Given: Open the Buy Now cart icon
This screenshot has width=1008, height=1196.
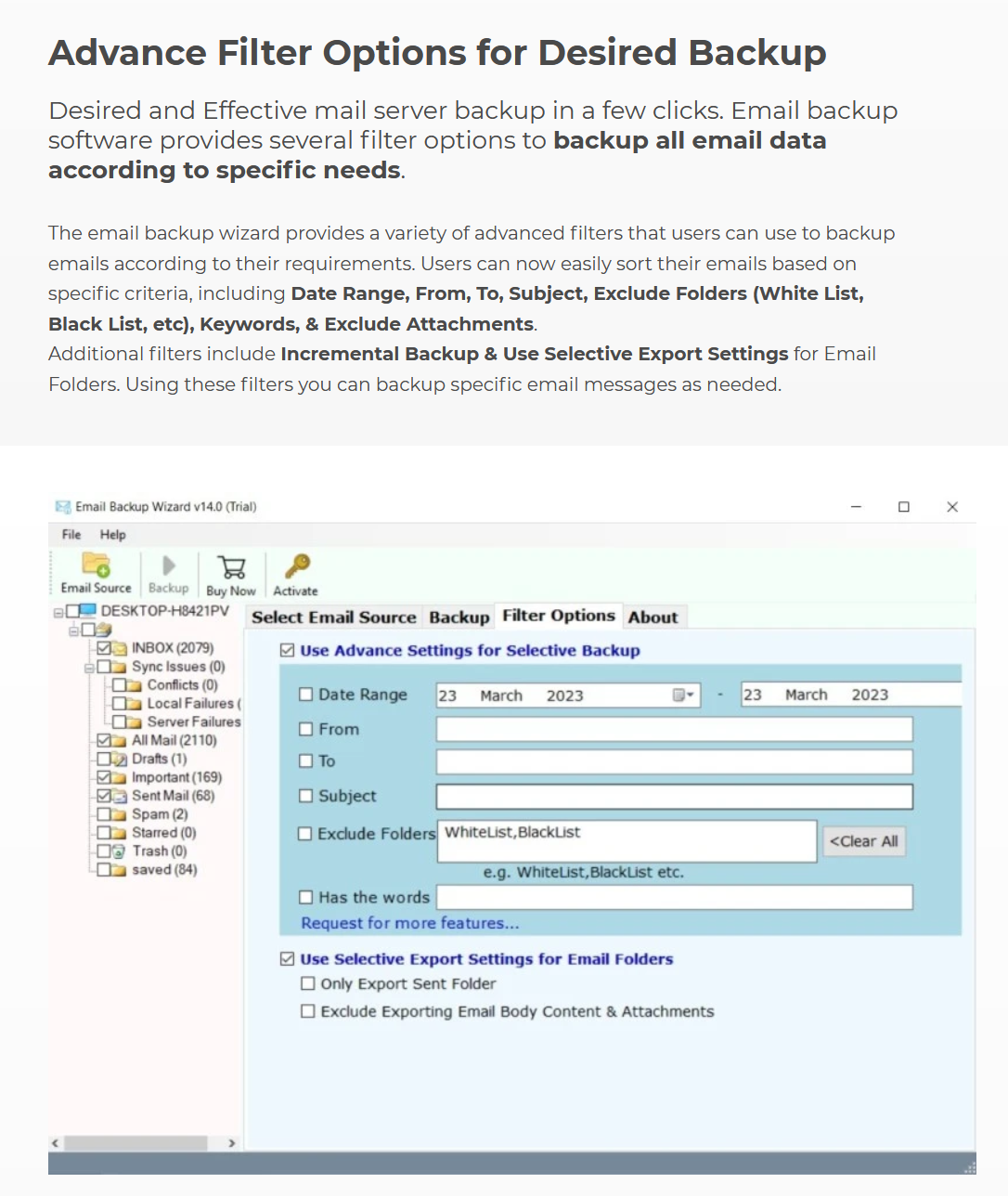Looking at the screenshot, I should [x=231, y=567].
